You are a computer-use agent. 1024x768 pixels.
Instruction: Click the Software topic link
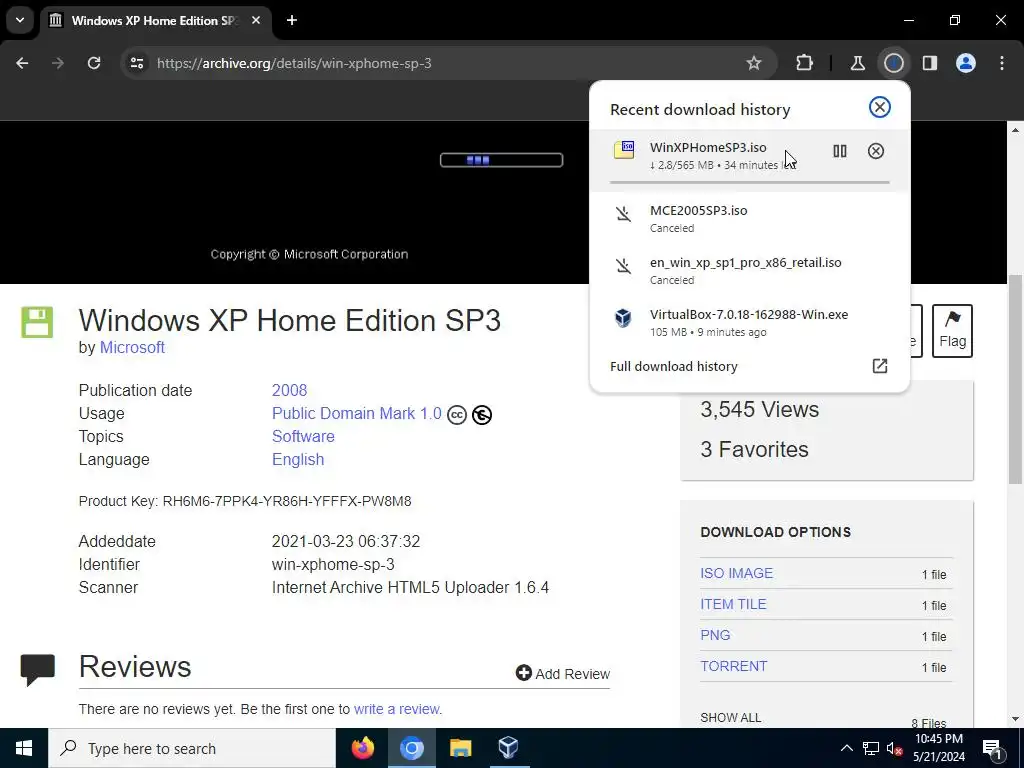[x=303, y=436]
